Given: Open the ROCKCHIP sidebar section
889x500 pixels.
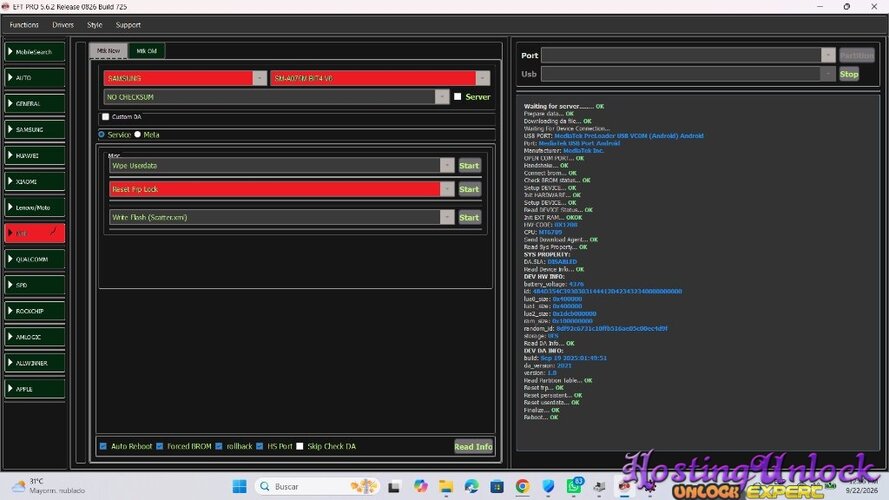Looking at the screenshot, I should (x=35, y=311).
